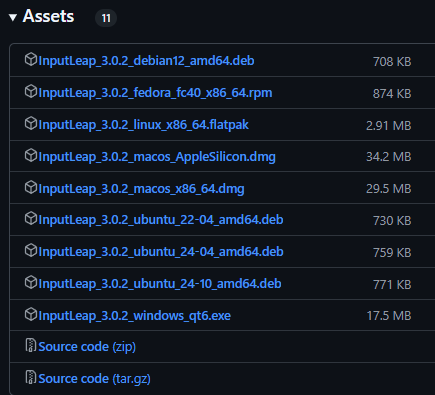Click the 708 KB size text

pos(392,62)
